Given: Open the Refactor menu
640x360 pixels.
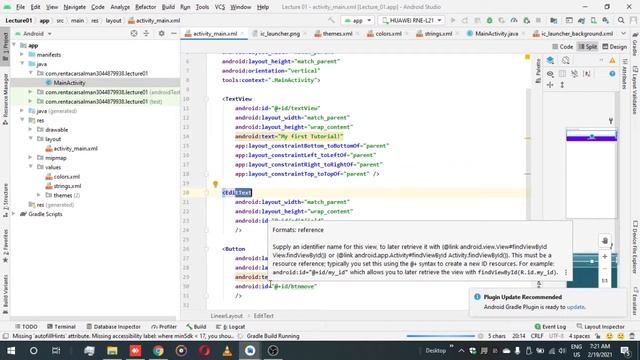Looking at the screenshot, I should pyautogui.click(x=146, y=7).
